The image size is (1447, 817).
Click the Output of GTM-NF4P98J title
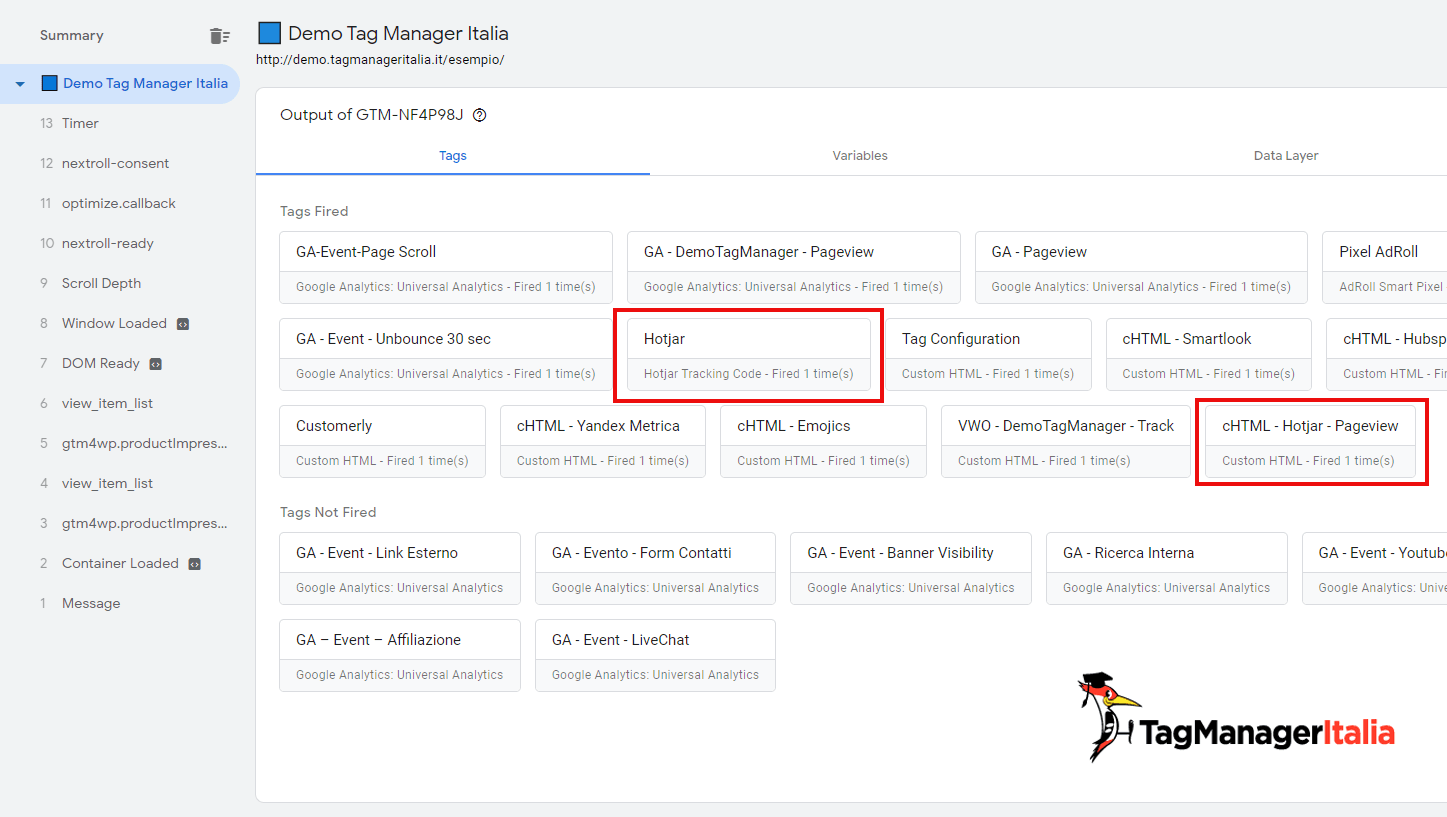372,115
